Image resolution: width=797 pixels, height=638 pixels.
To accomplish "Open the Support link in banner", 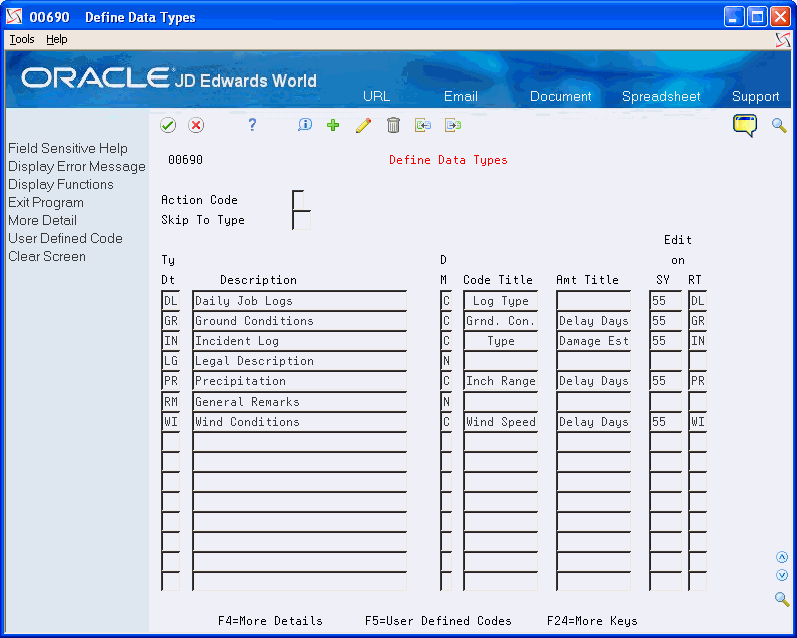I will pos(755,96).
